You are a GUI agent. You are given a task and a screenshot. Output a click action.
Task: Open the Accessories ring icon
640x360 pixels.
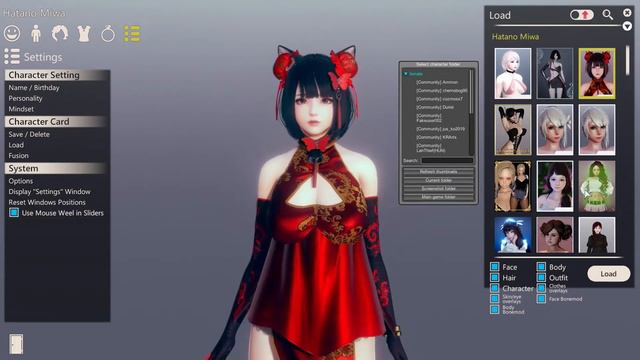point(108,34)
